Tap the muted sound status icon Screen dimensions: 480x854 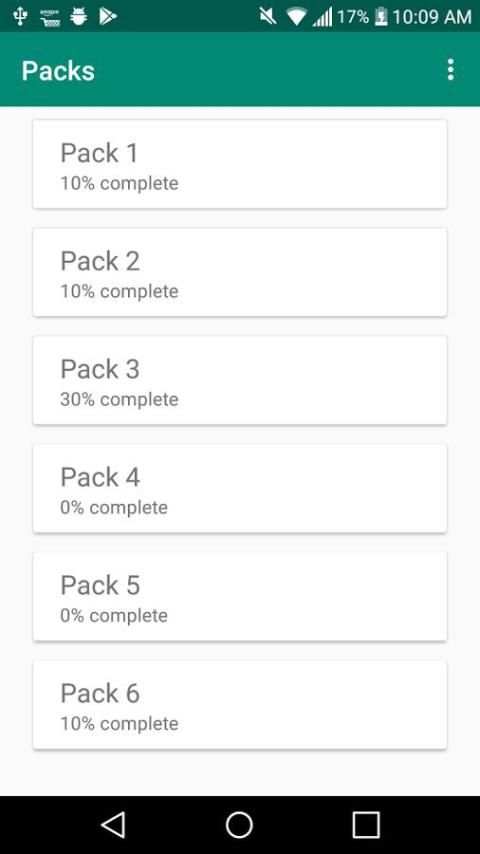[268, 16]
